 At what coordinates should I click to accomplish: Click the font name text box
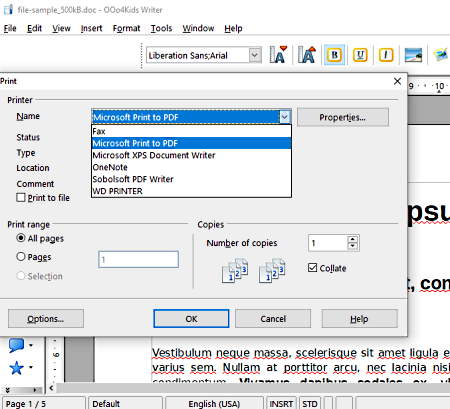tap(198, 55)
